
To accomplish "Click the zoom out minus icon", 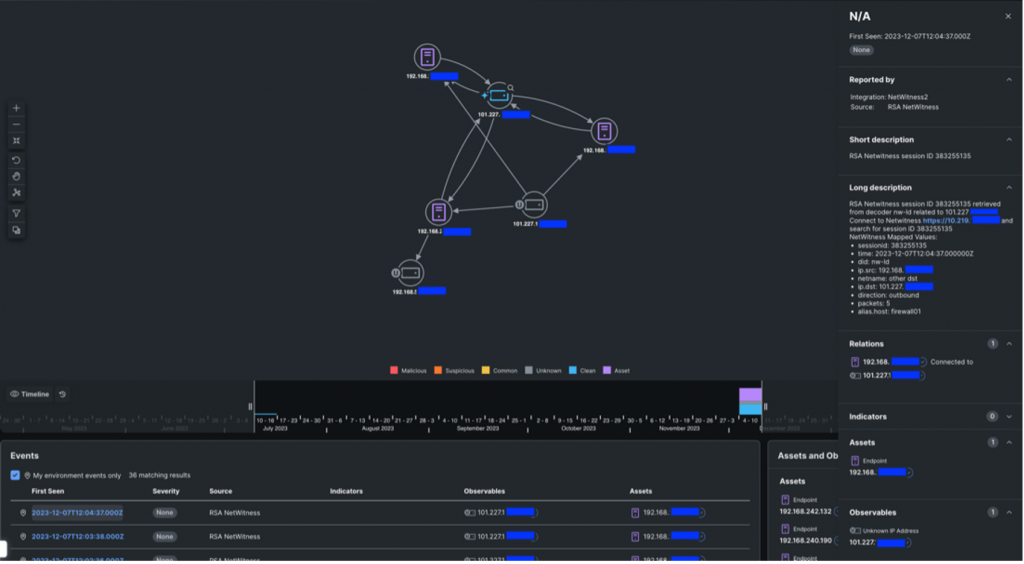I will click(x=16, y=125).
